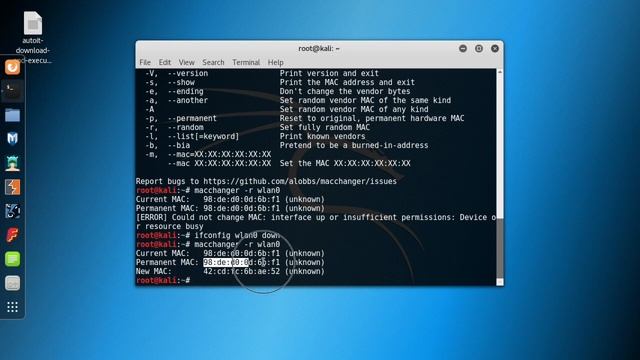Click scrollbar down arrow in terminal
Screen dimensions: 640x360
tap(500, 282)
